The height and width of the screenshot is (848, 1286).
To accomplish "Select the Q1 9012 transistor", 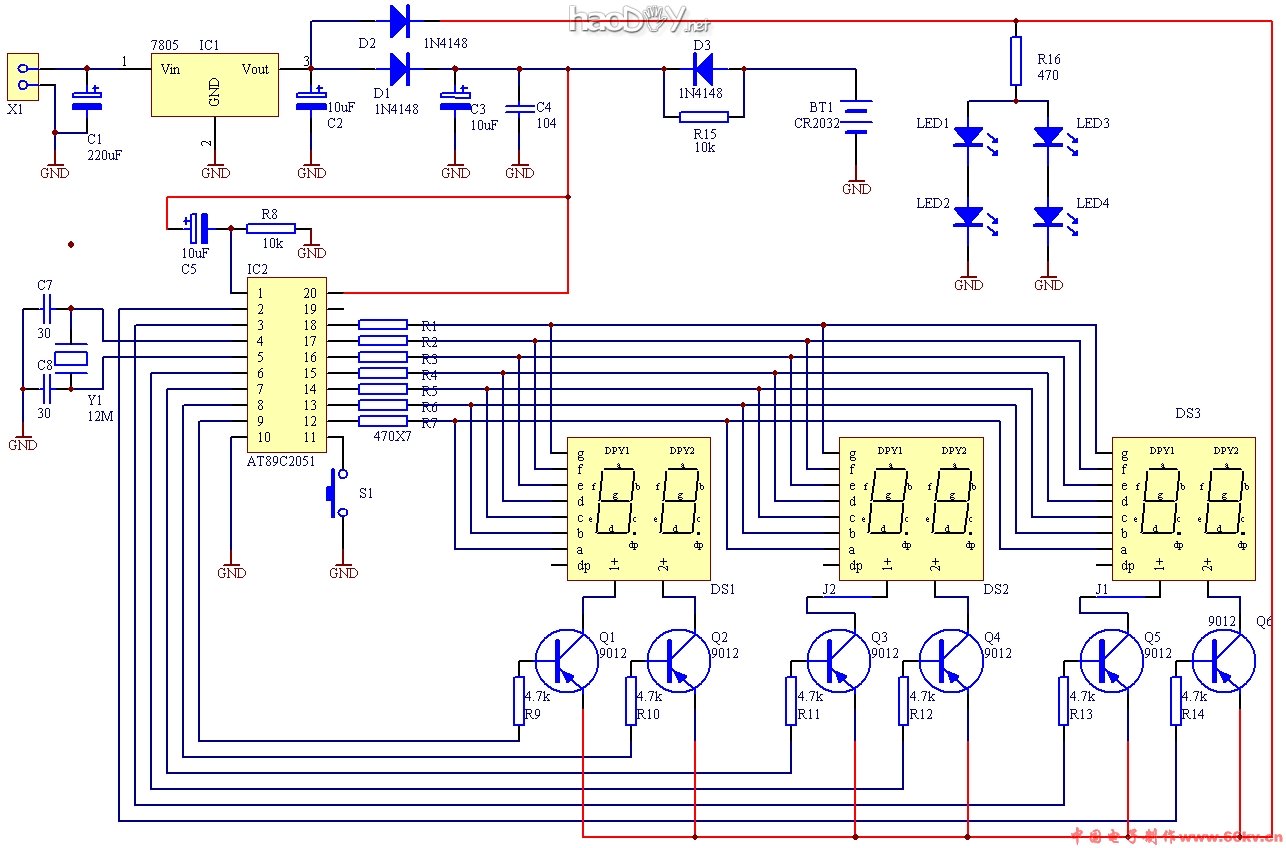I will click(566, 660).
